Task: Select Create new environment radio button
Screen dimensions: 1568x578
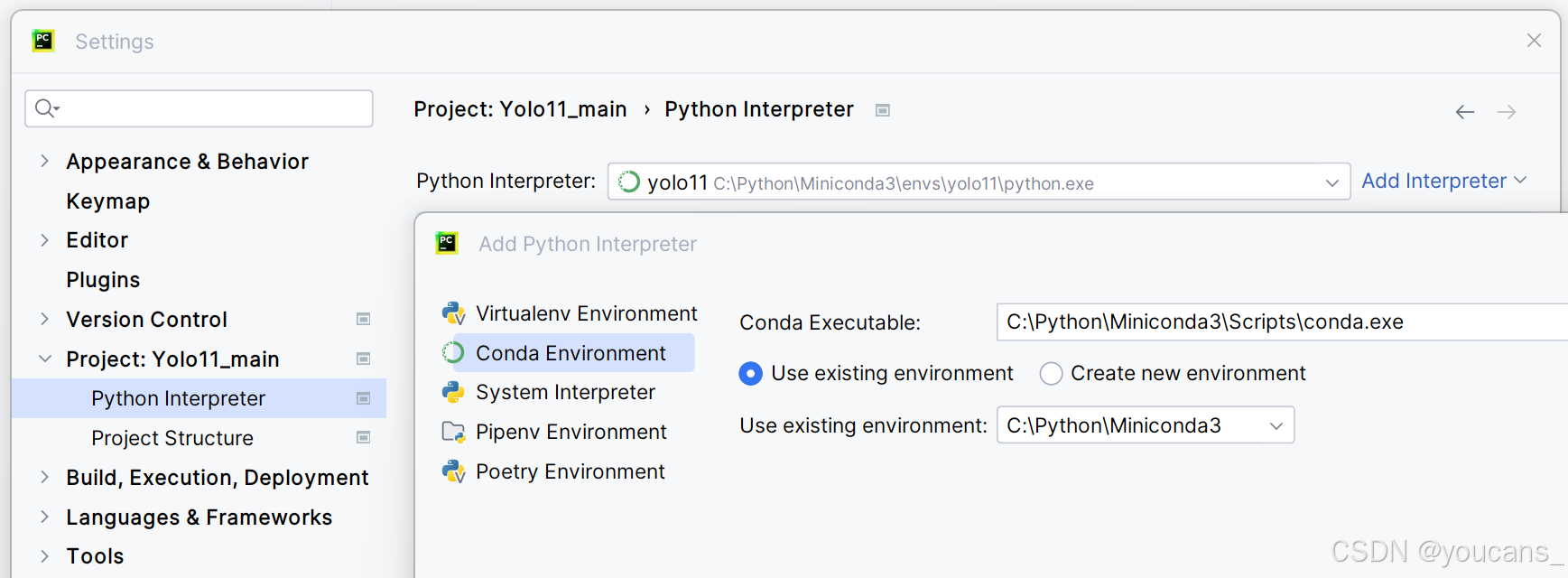Action: [x=1051, y=374]
